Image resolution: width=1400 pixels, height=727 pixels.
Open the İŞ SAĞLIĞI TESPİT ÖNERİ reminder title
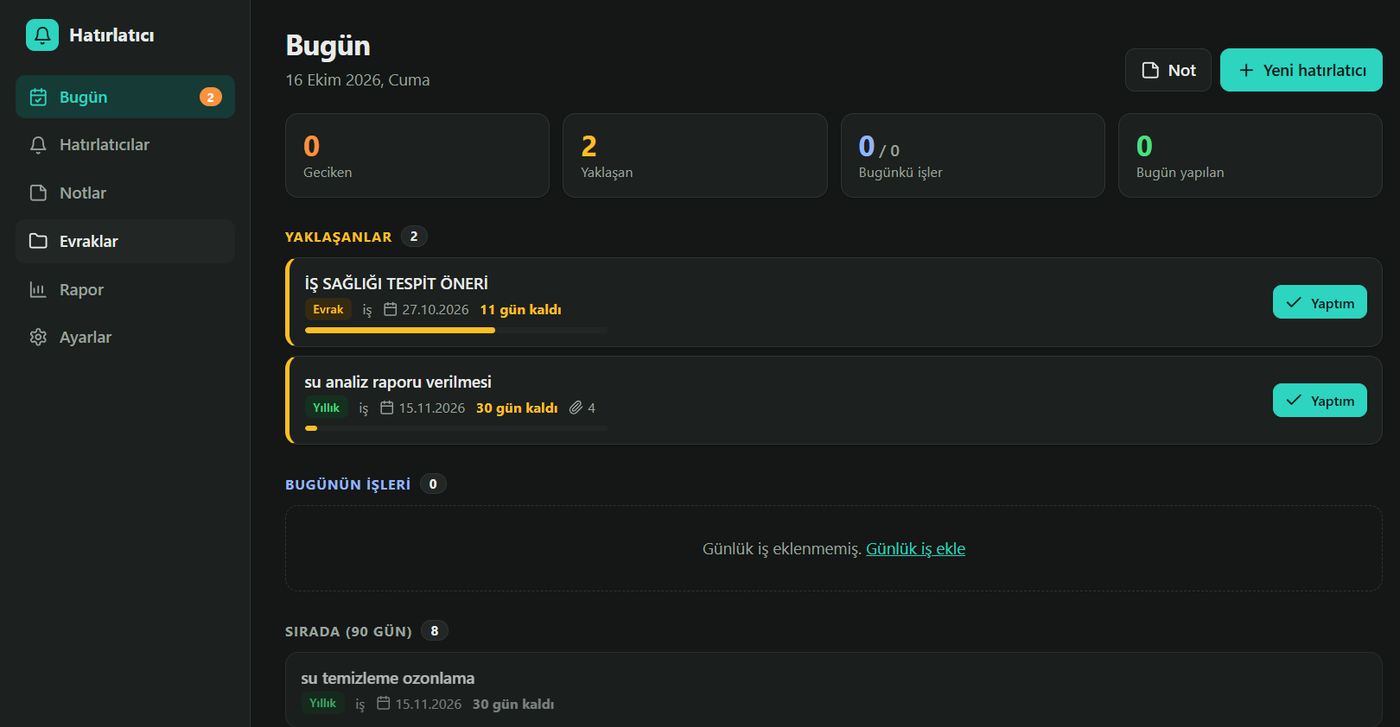[396, 284]
